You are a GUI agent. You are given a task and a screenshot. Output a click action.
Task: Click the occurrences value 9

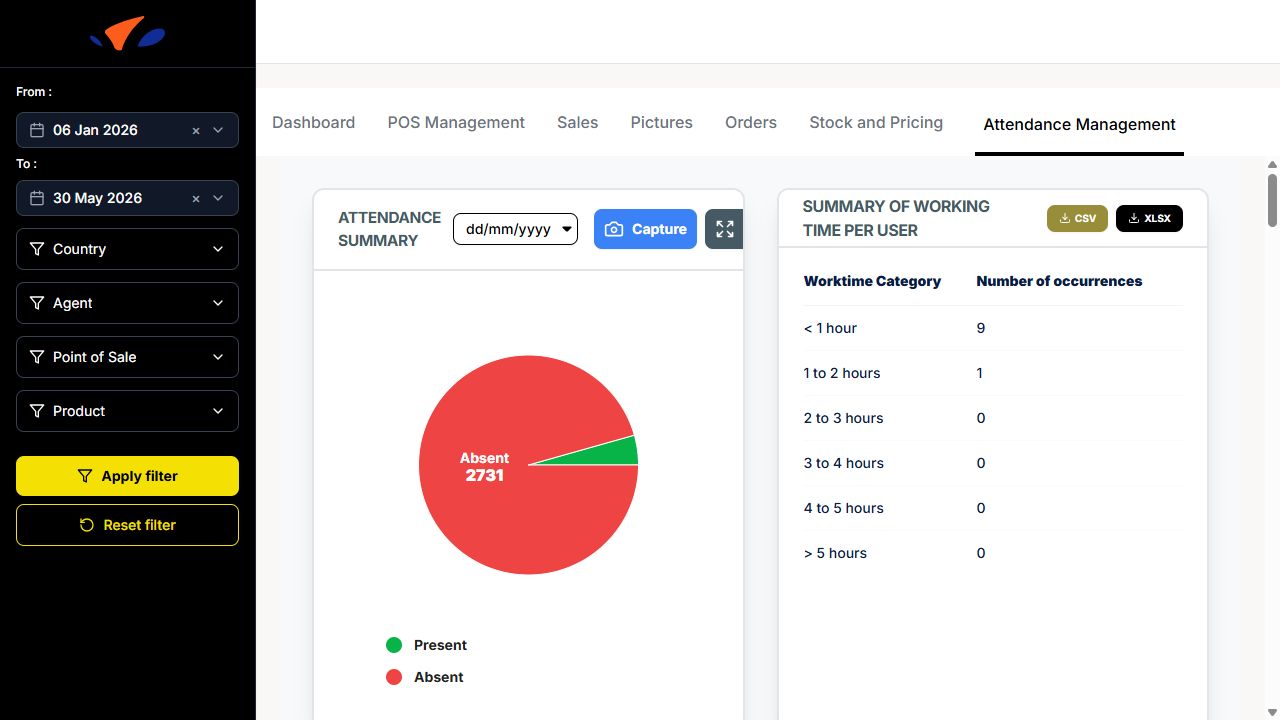click(981, 328)
